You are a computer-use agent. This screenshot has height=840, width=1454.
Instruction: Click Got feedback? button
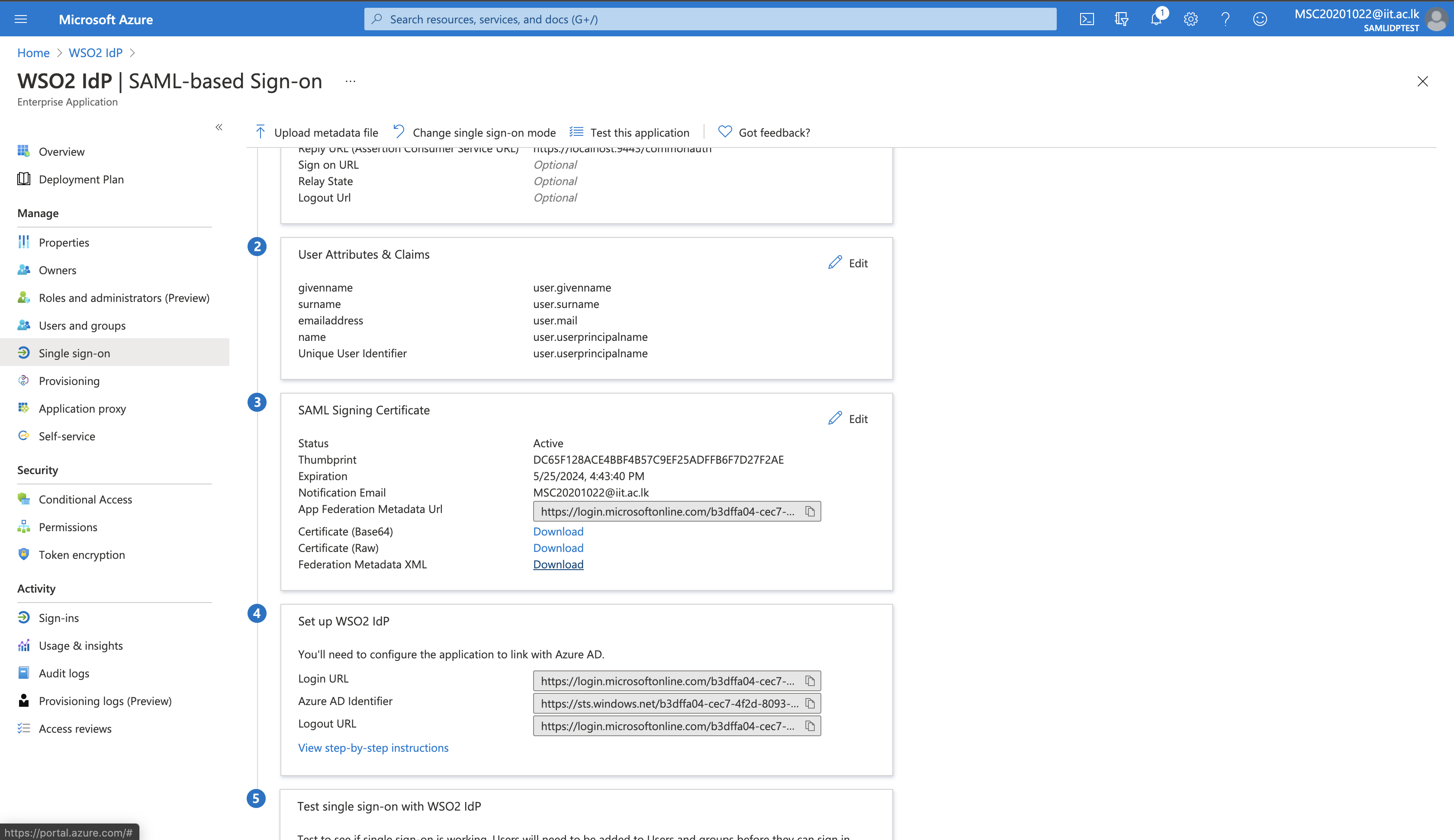point(764,133)
